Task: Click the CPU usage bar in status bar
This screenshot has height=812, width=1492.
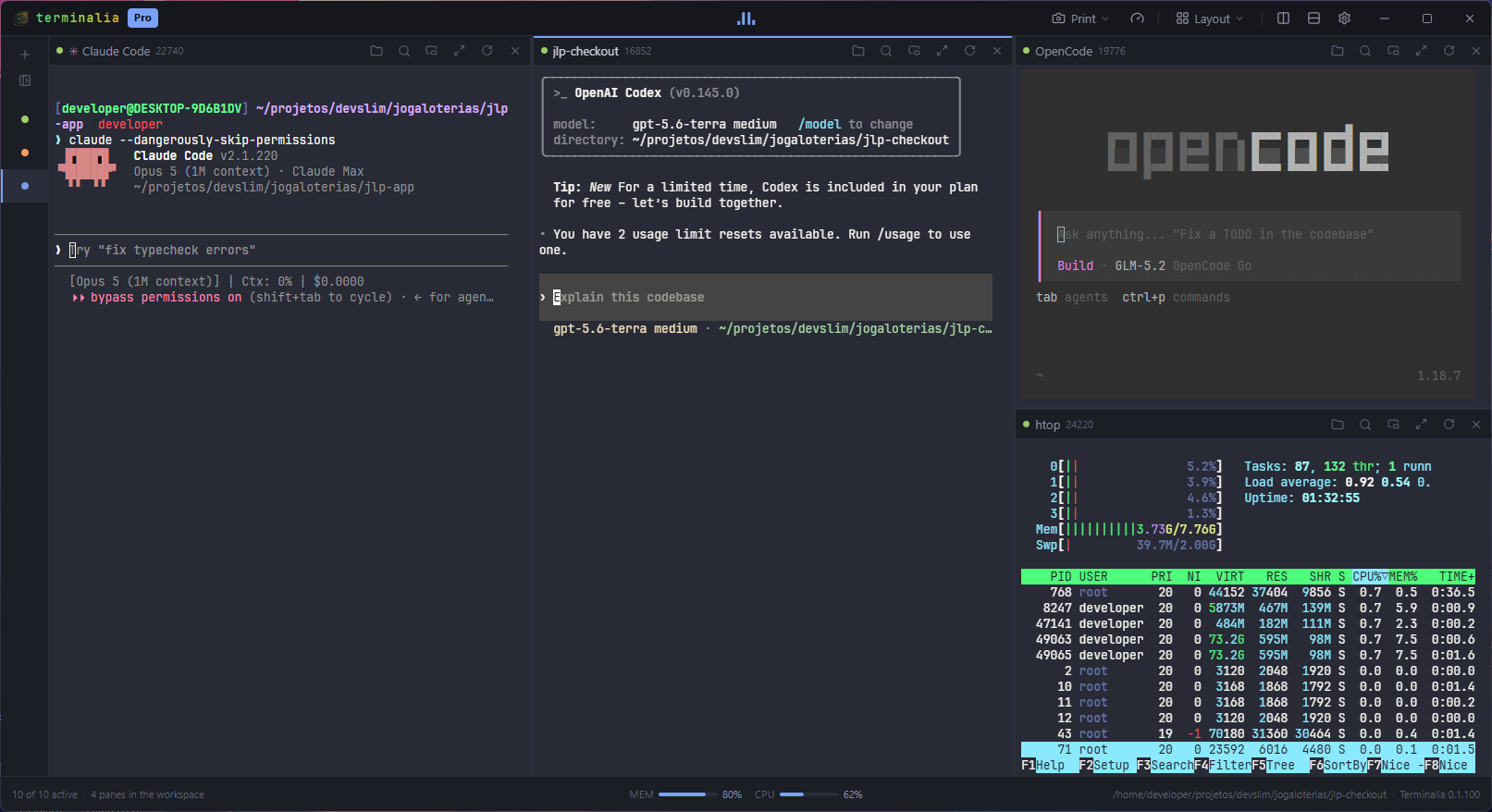Action: point(809,794)
